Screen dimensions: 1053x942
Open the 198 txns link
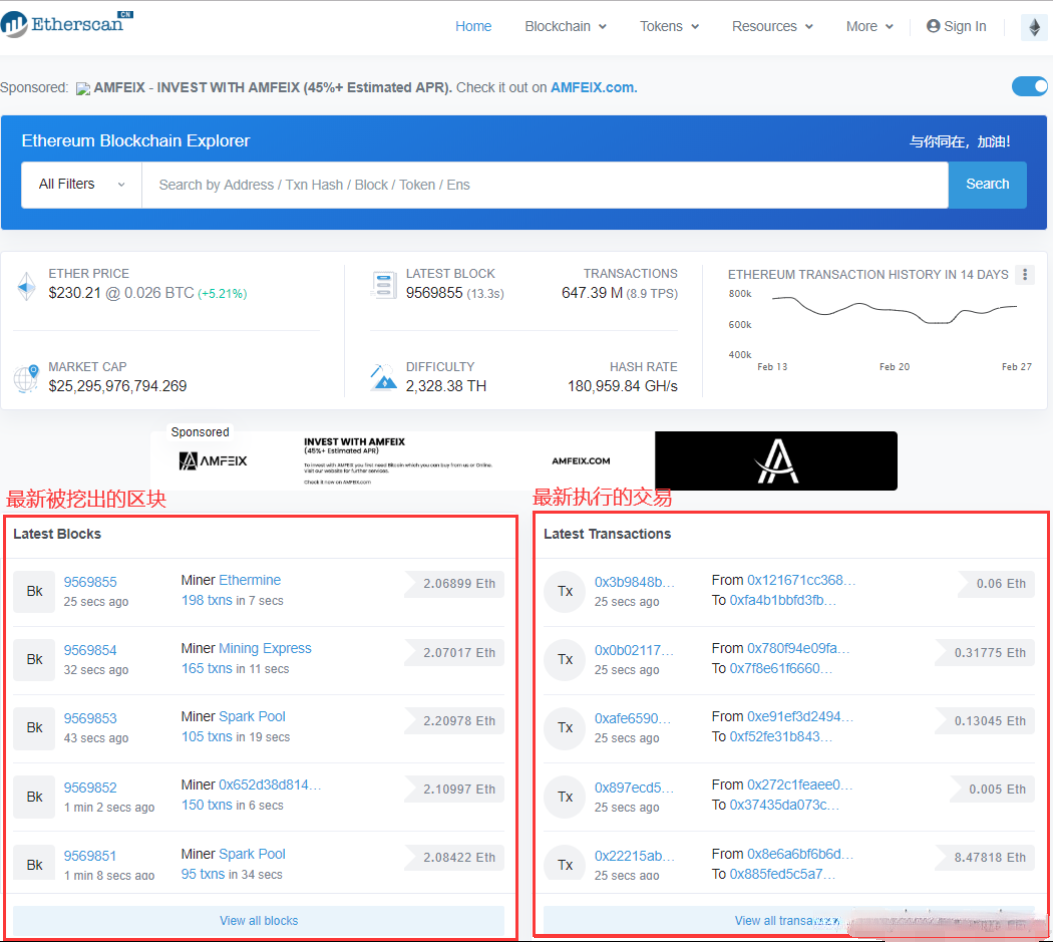click(207, 600)
